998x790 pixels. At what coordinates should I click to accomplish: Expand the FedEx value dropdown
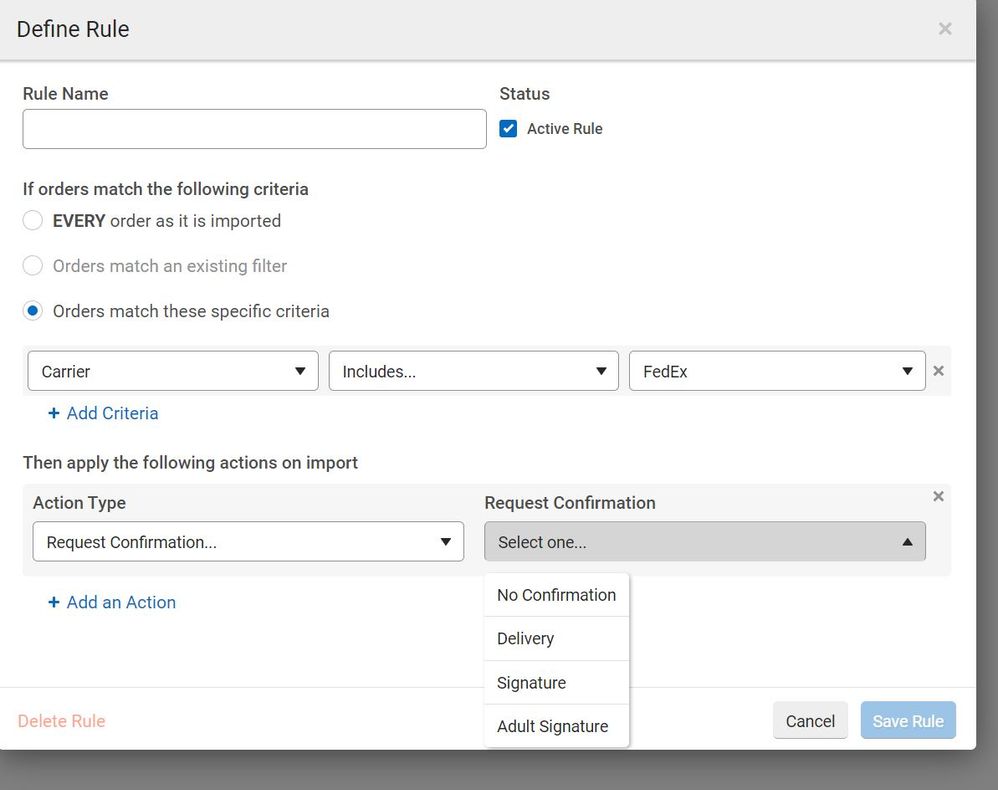point(777,371)
